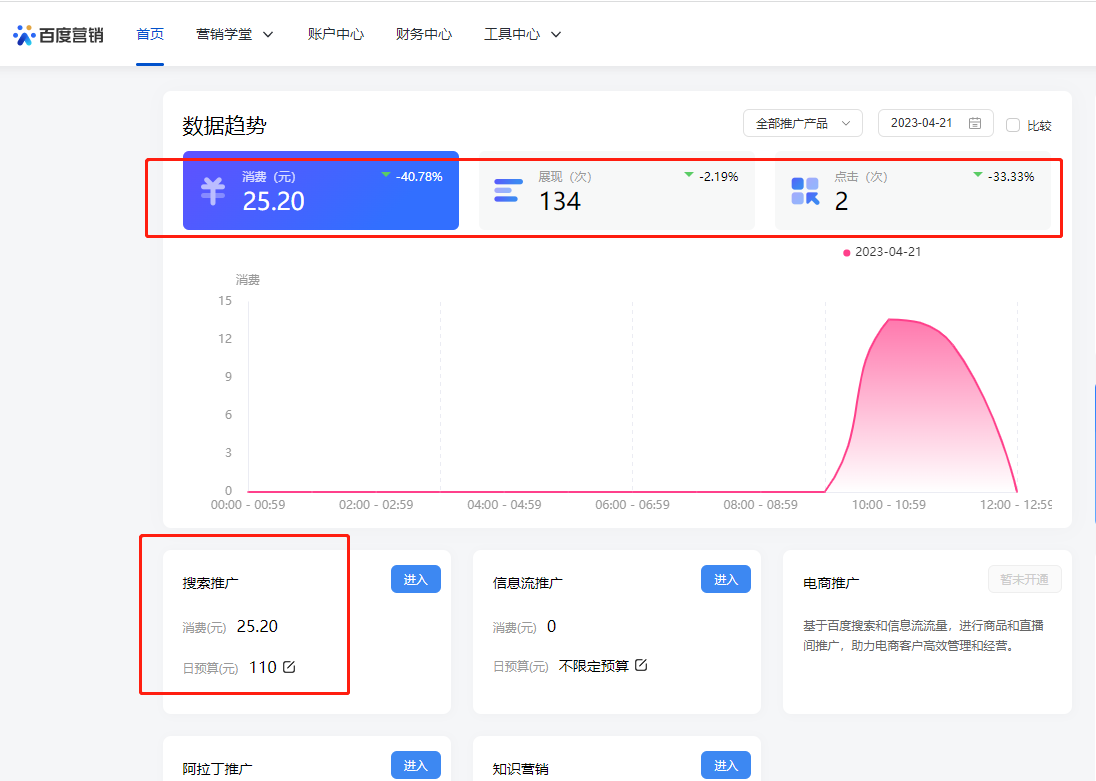Open calendar icon in date field
Image resolution: width=1096 pixels, height=781 pixels.
[x=974, y=123]
